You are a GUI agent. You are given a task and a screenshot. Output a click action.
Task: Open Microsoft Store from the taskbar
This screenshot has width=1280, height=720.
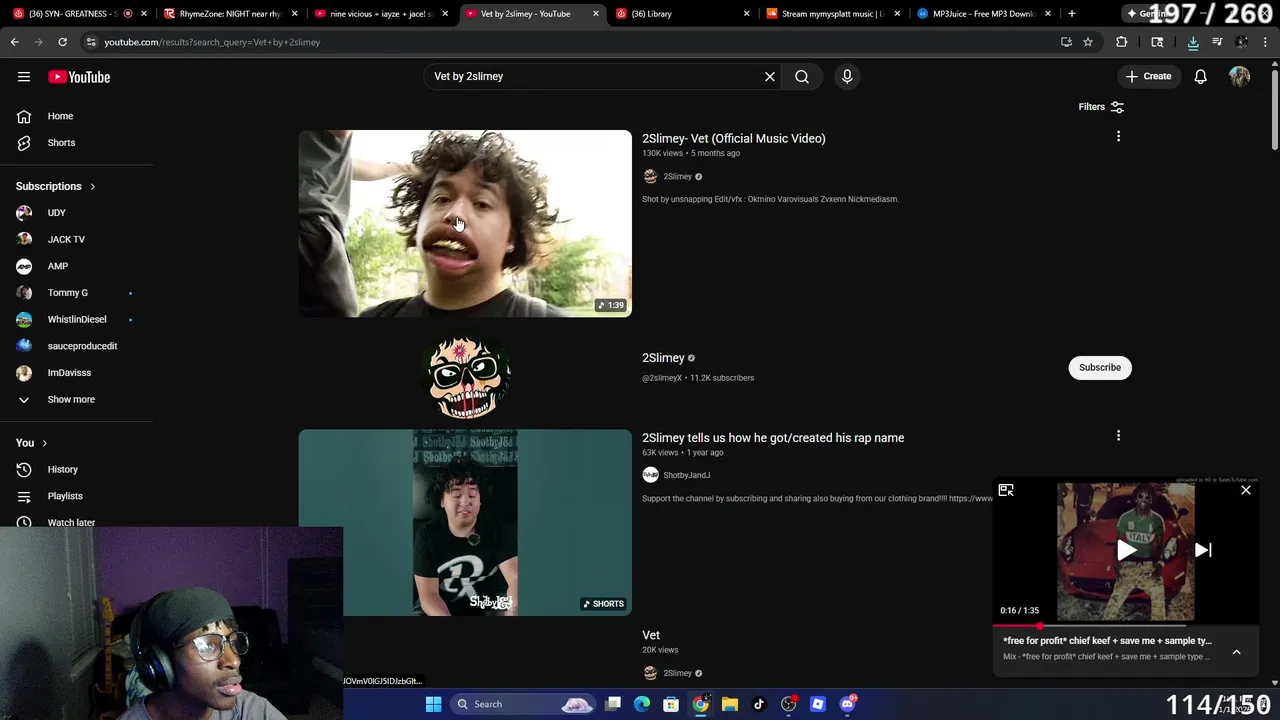671,704
